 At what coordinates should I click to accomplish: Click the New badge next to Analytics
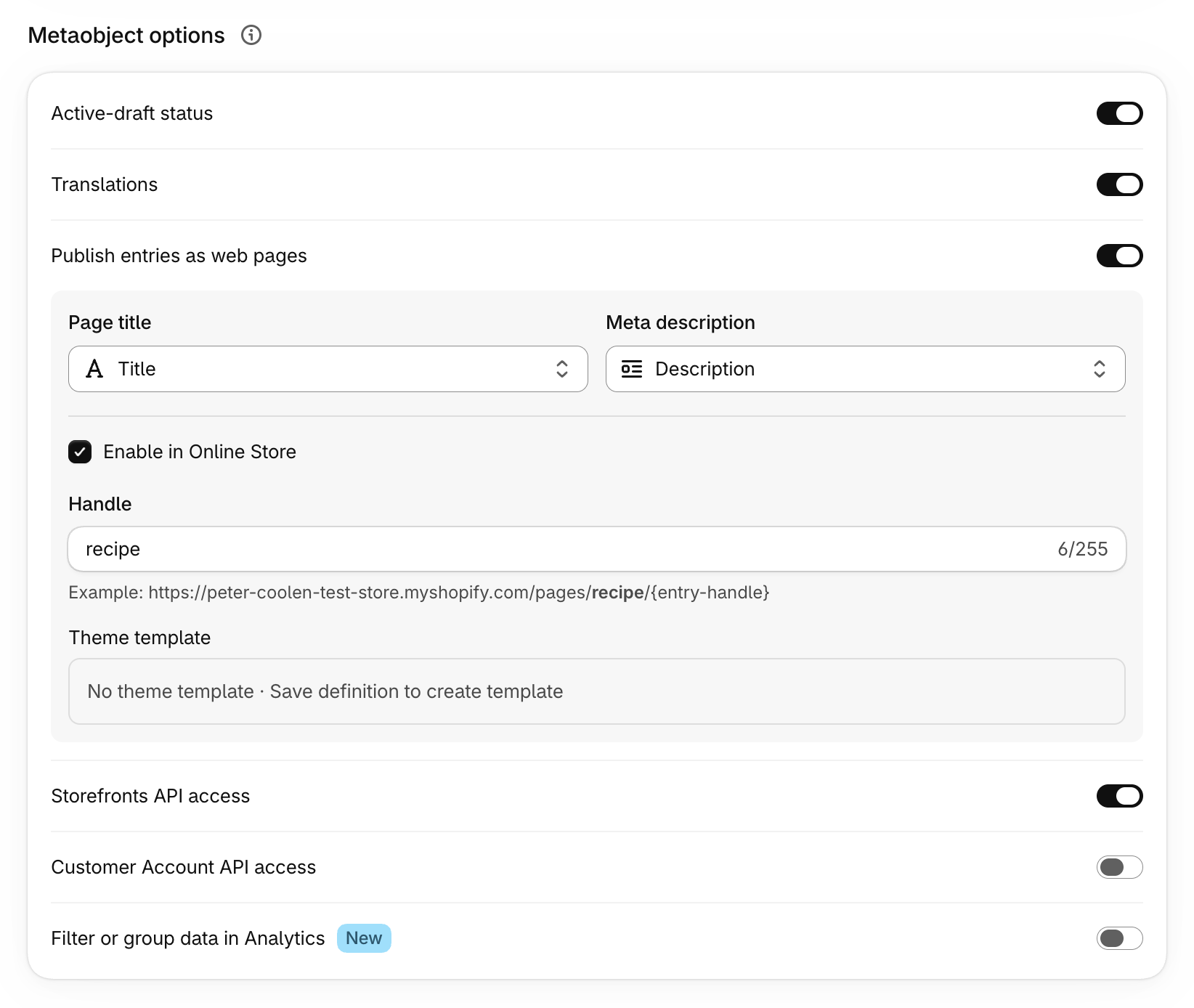tap(364, 938)
